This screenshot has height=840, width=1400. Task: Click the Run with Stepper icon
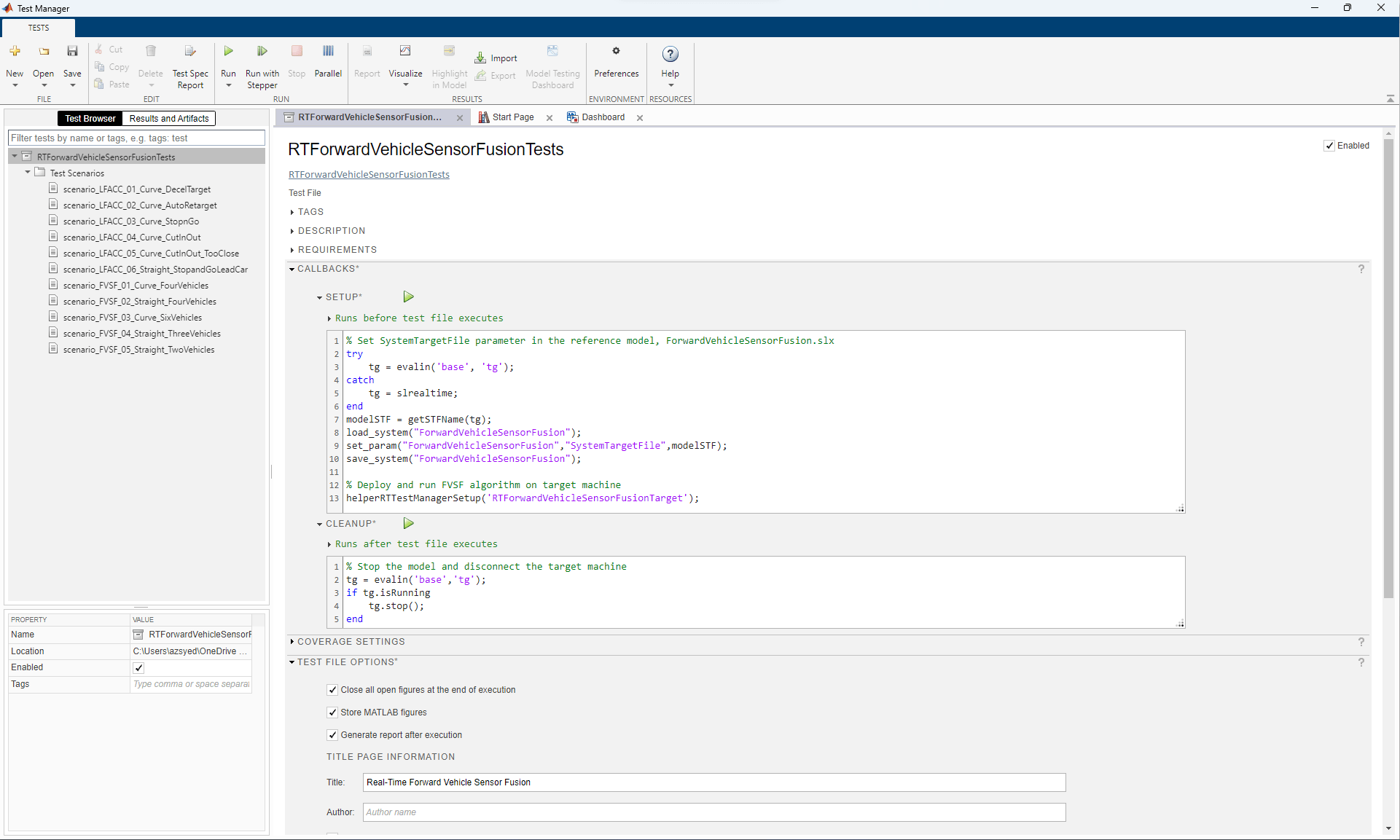pyautogui.click(x=262, y=52)
